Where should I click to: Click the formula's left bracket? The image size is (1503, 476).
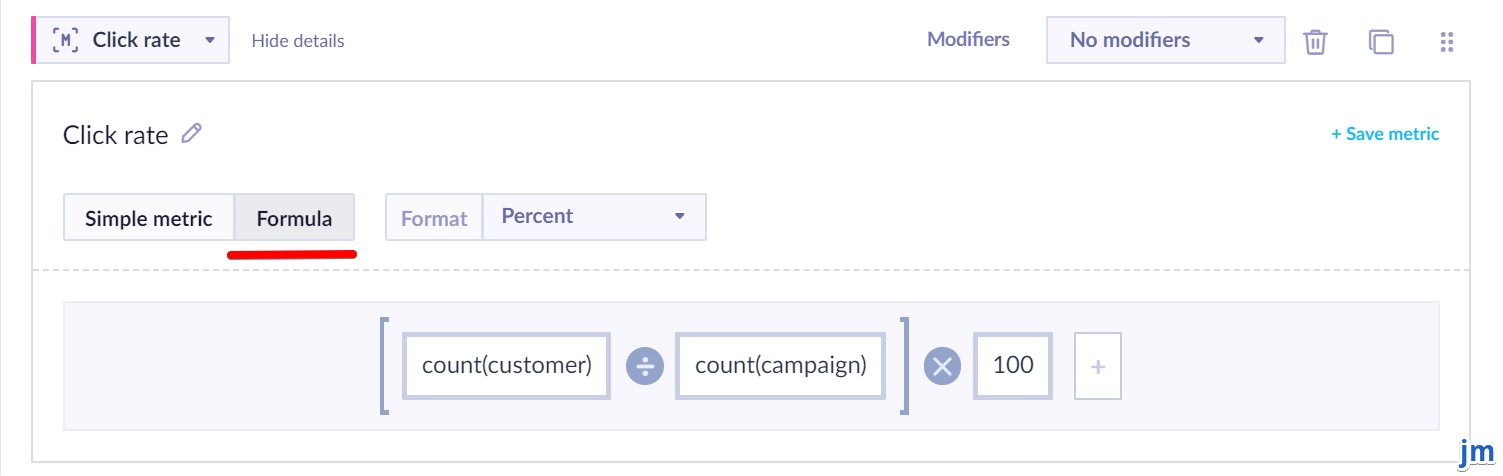coord(386,366)
